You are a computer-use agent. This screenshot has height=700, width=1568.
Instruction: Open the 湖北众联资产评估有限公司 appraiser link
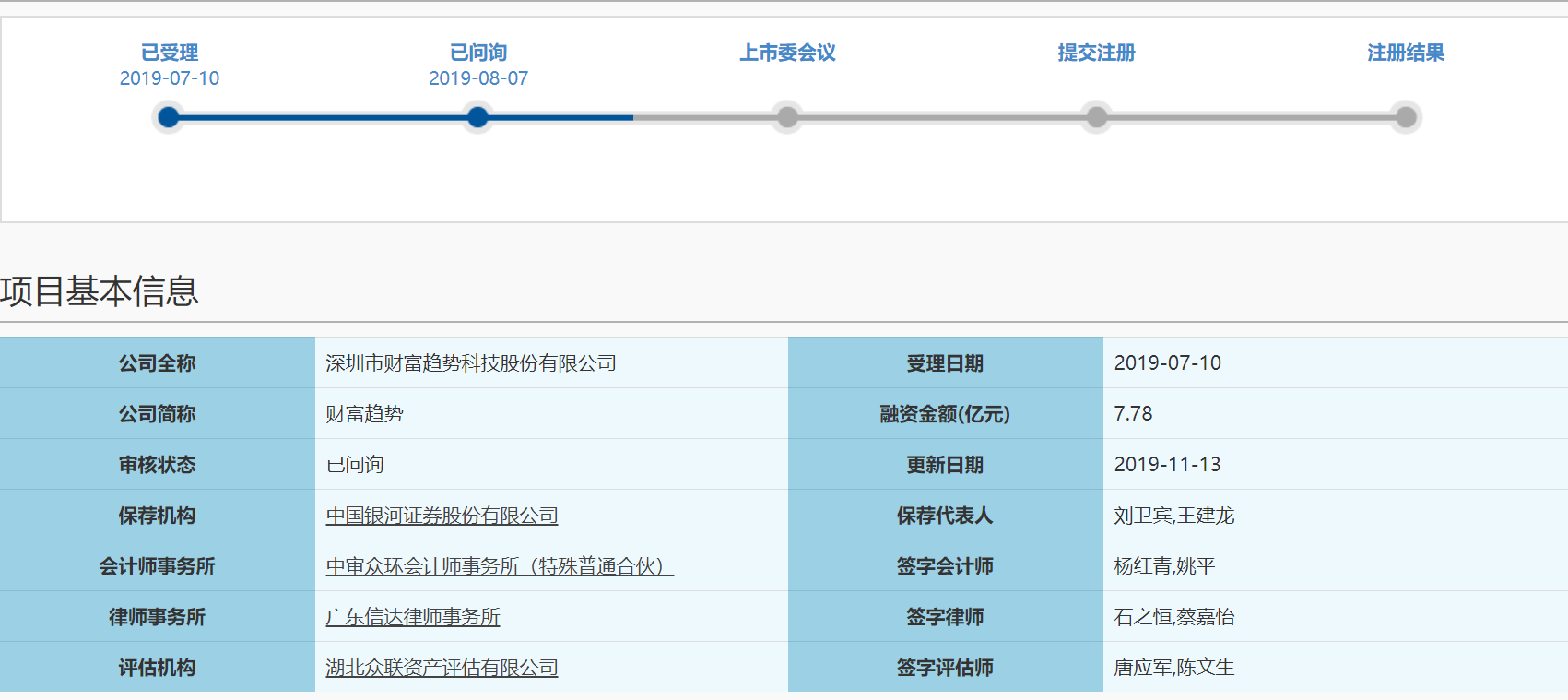pos(442,668)
